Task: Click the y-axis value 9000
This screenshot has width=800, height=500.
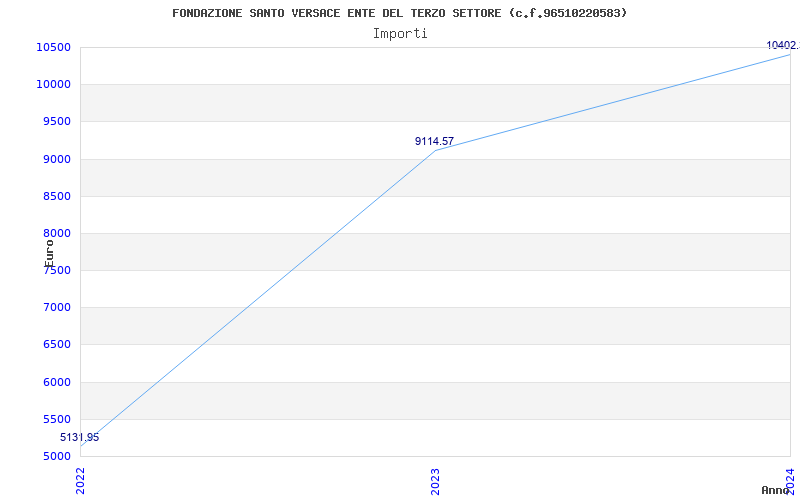Action: pos(56,159)
